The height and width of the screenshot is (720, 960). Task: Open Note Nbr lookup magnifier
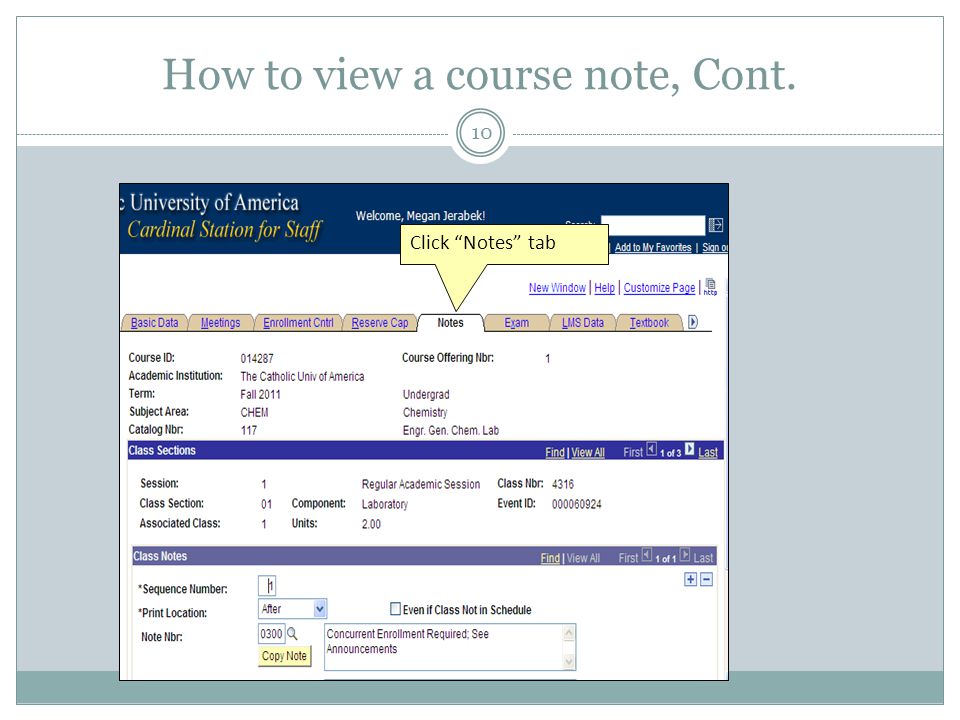pos(292,634)
